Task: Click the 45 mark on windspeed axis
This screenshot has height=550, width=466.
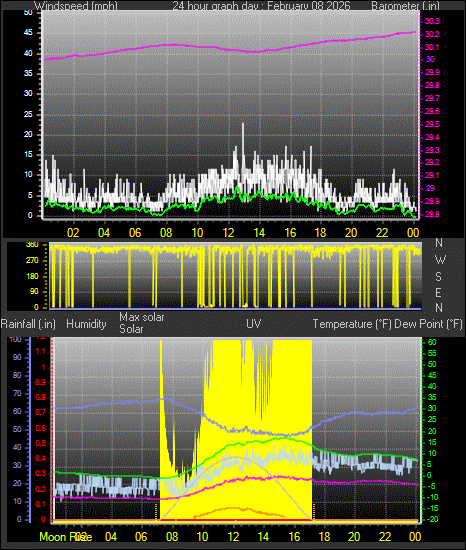Action: tap(28, 33)
